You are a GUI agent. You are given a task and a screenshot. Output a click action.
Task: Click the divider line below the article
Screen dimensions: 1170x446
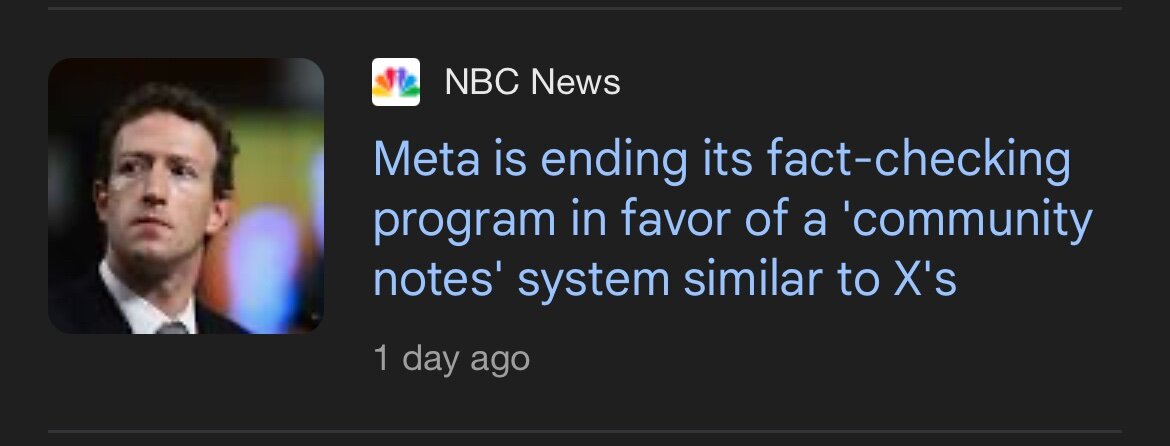point(585,432)
